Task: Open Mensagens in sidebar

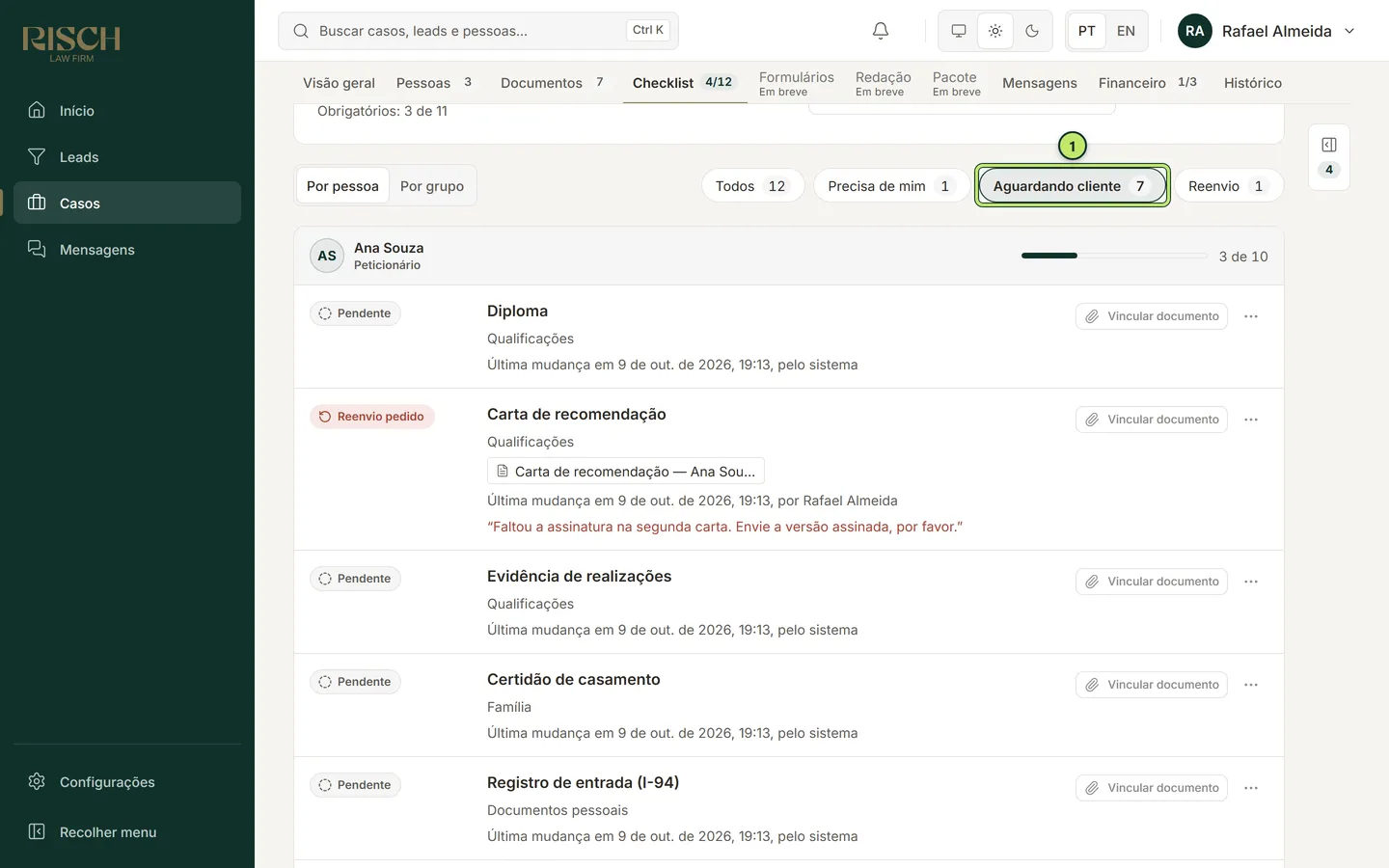Action: tap(127, 250)
